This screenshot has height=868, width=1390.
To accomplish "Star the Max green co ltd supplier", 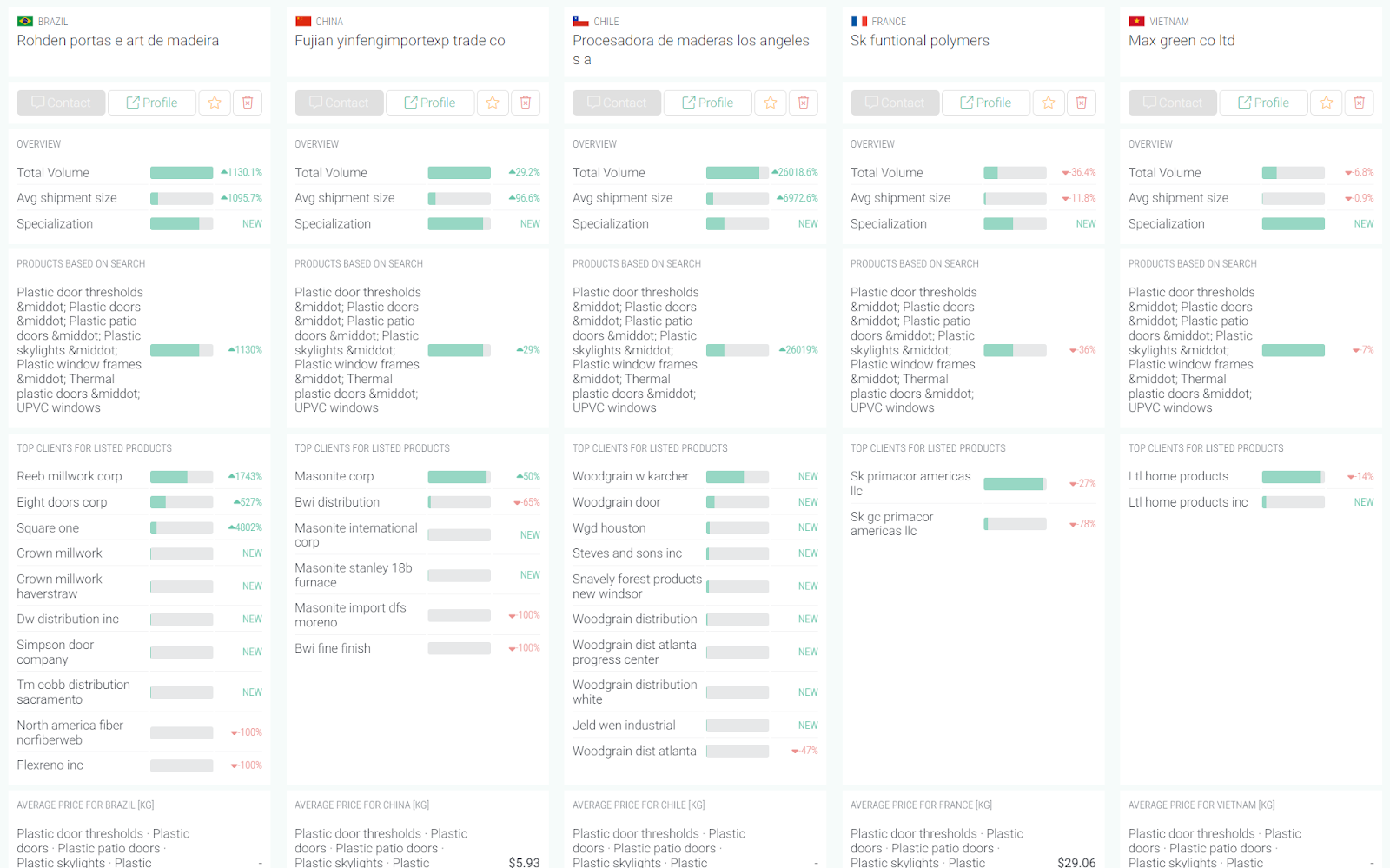I will coord(1327,103).
